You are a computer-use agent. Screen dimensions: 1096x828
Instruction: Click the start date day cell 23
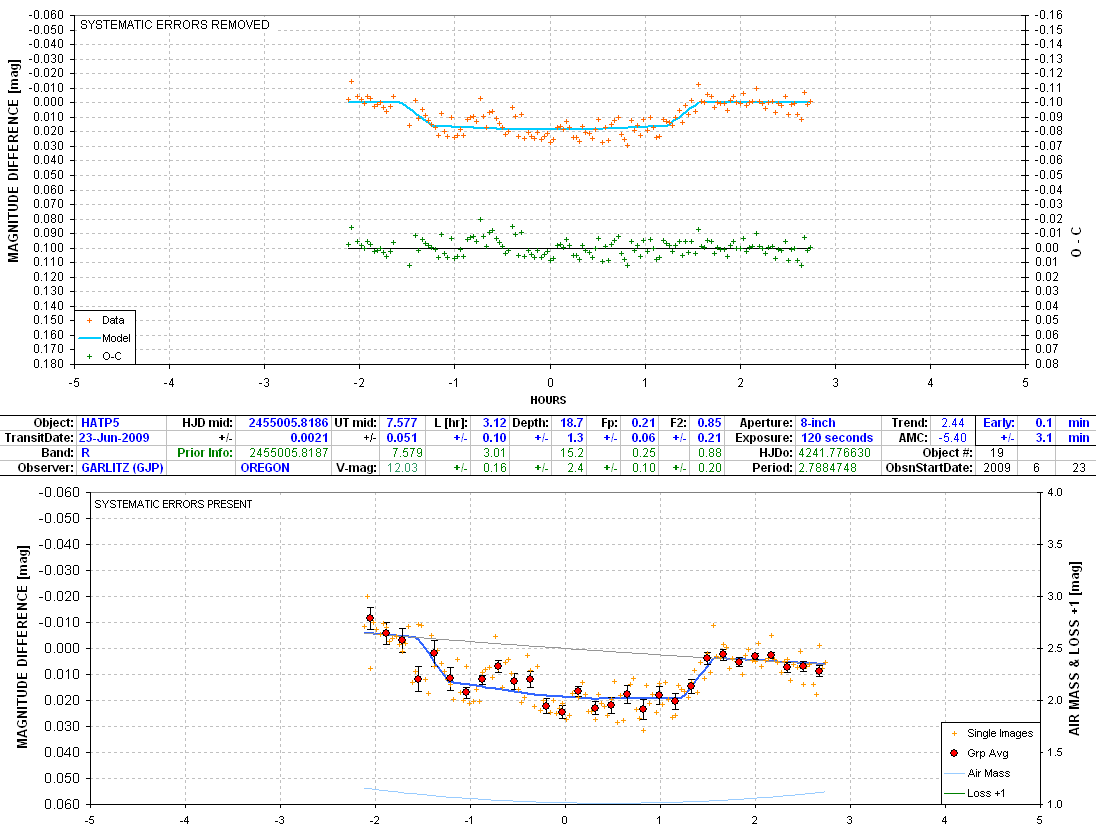[1079, 467]
